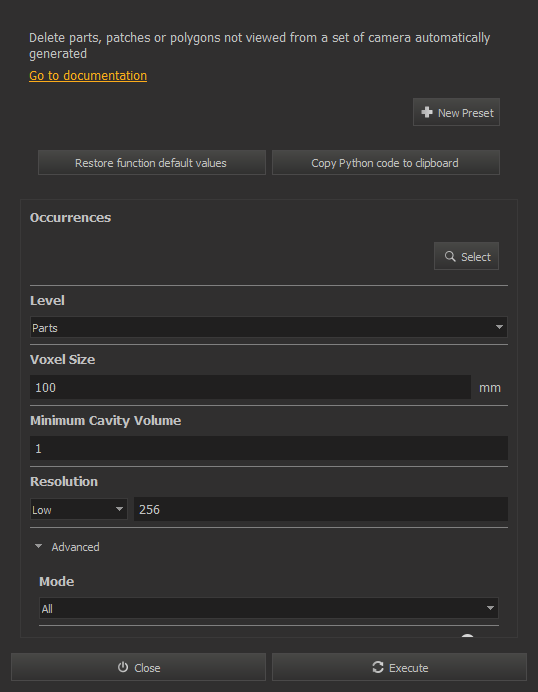Open the Resolution preset dropdown set to Low
Viewport: 538px width, 692px height.
(79, 509)
